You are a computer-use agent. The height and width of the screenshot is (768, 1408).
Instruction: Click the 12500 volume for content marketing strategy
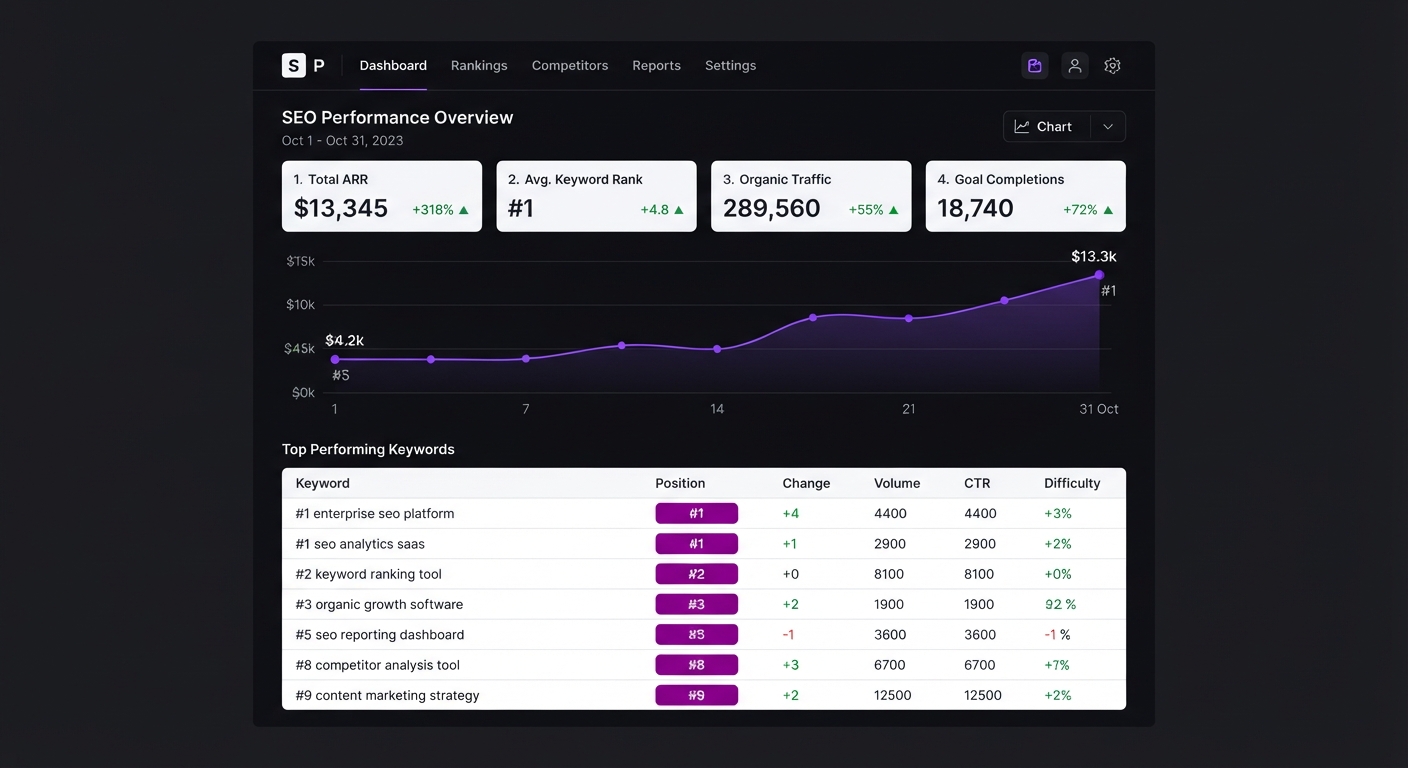pyautogui.click(x=892, y=696)
